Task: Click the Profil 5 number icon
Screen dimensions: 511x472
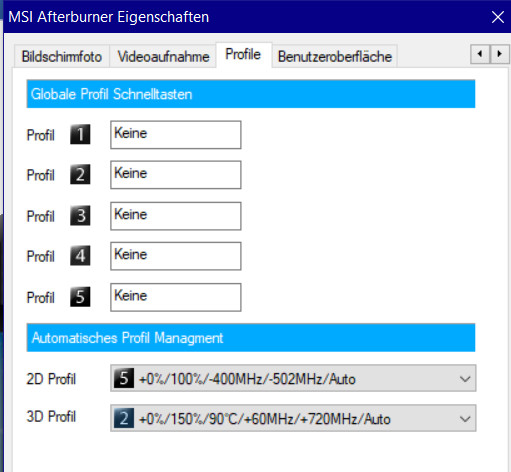Action: (x=80, y=297)
